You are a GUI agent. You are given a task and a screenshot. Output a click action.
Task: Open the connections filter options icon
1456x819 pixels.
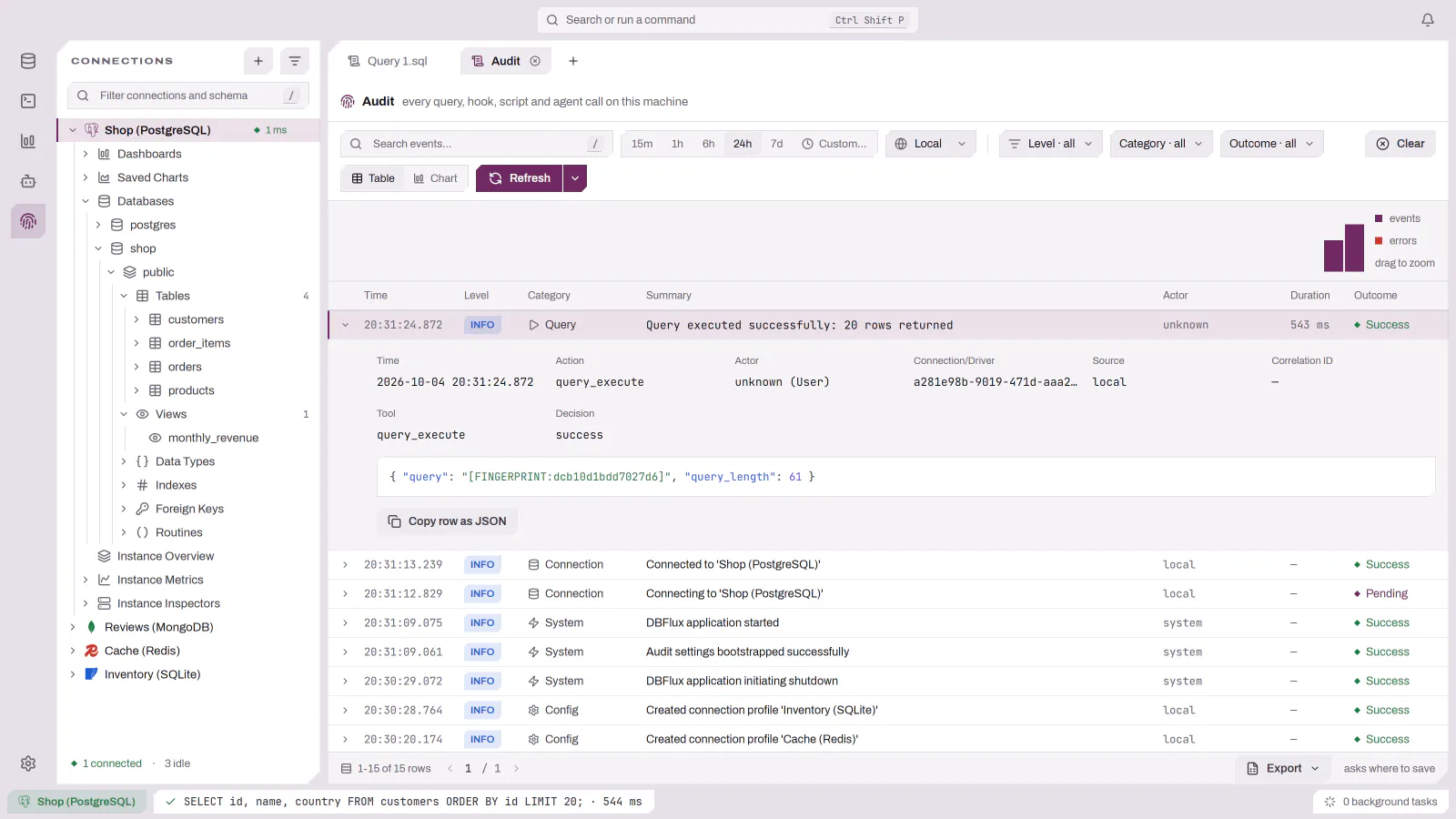[x=295, y=61]
